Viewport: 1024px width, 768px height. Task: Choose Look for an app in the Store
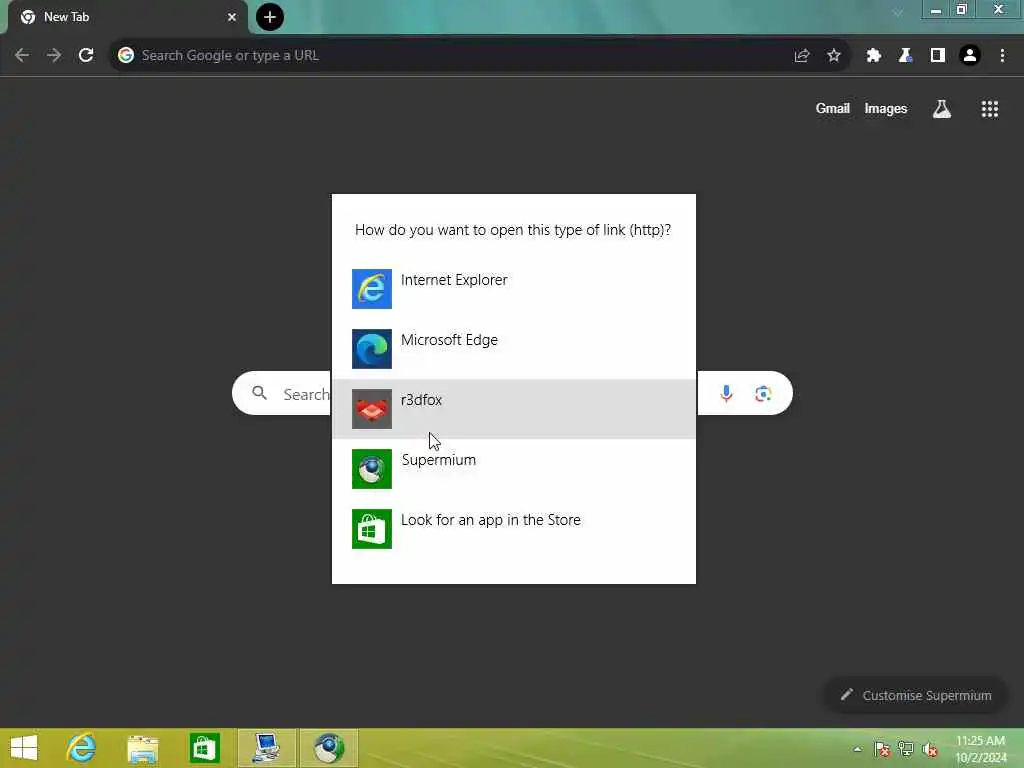514,529
